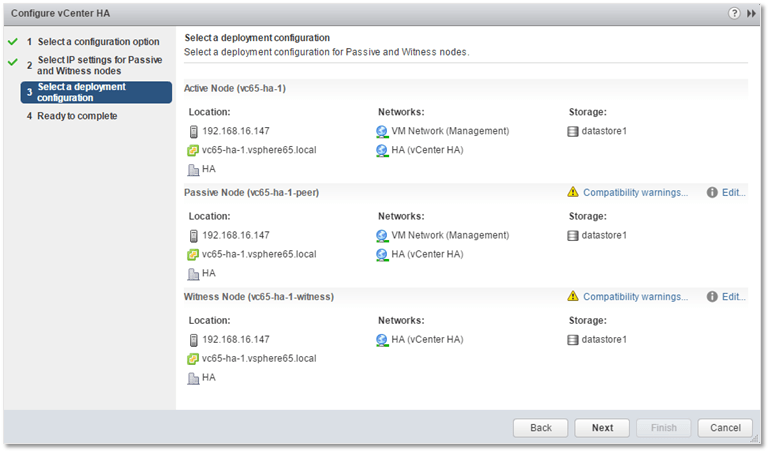Click 192.168.16.147 under Passive Node

pos(236,235)
